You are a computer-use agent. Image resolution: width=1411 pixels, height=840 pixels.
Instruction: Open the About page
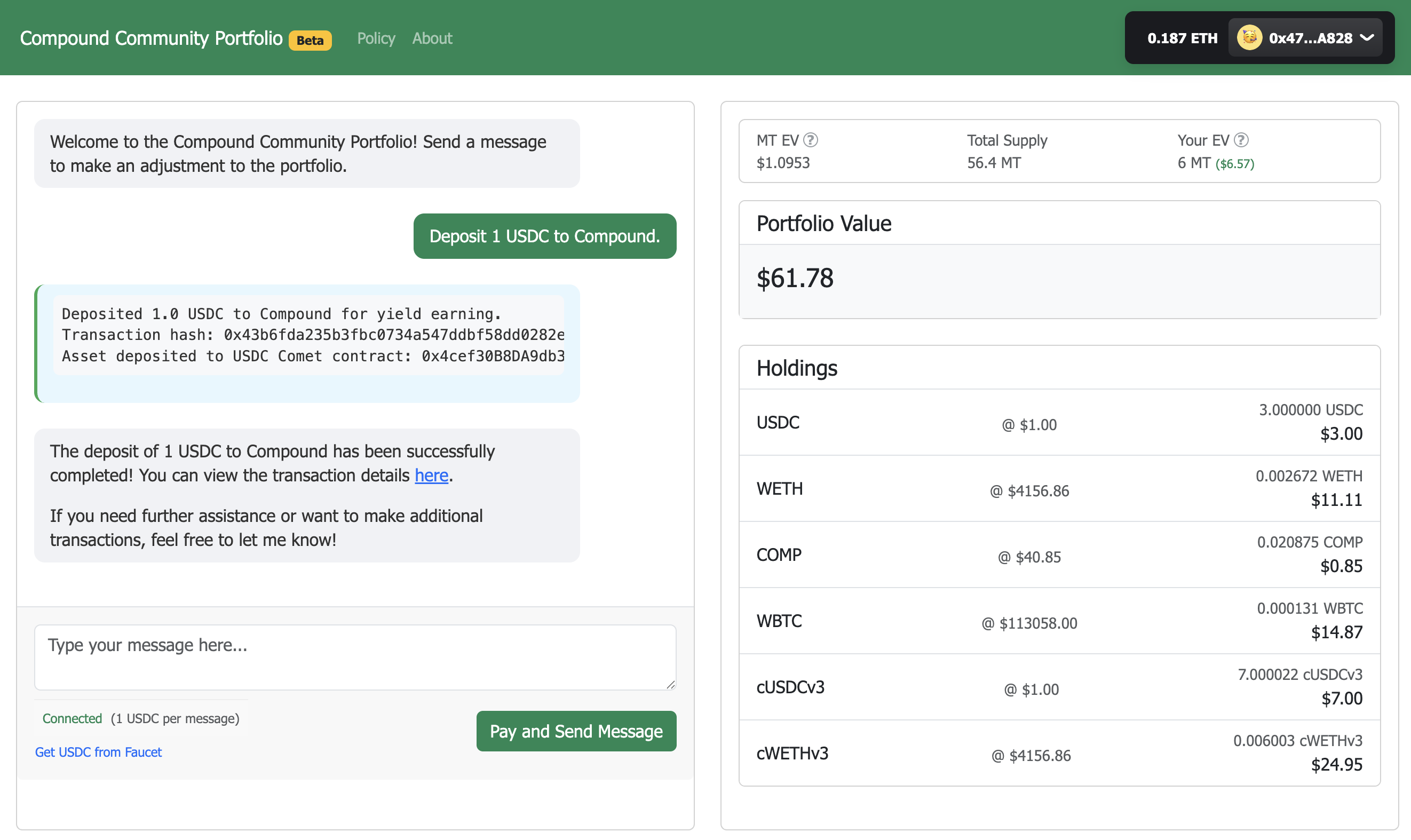(x=432, y=38)
